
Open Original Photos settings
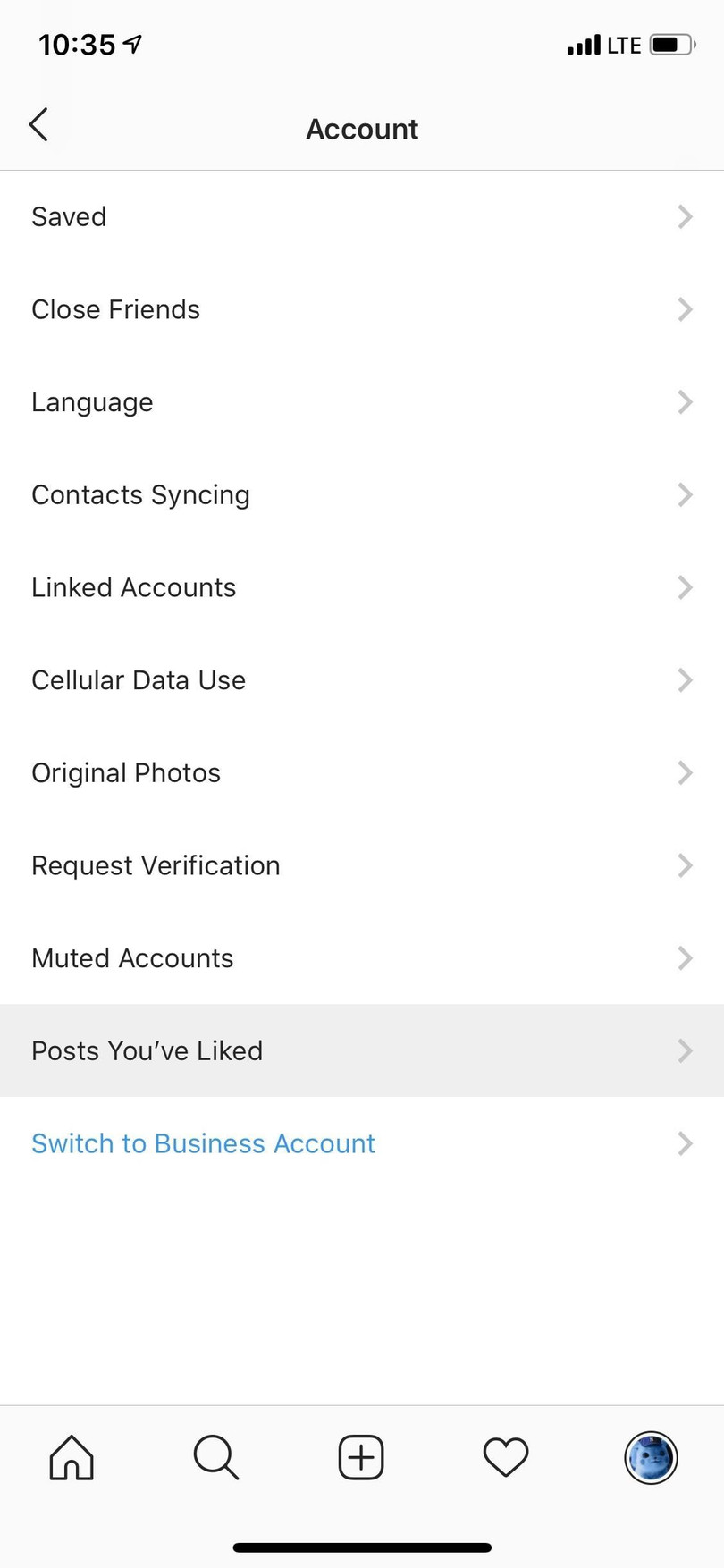(x=126, y=773)
